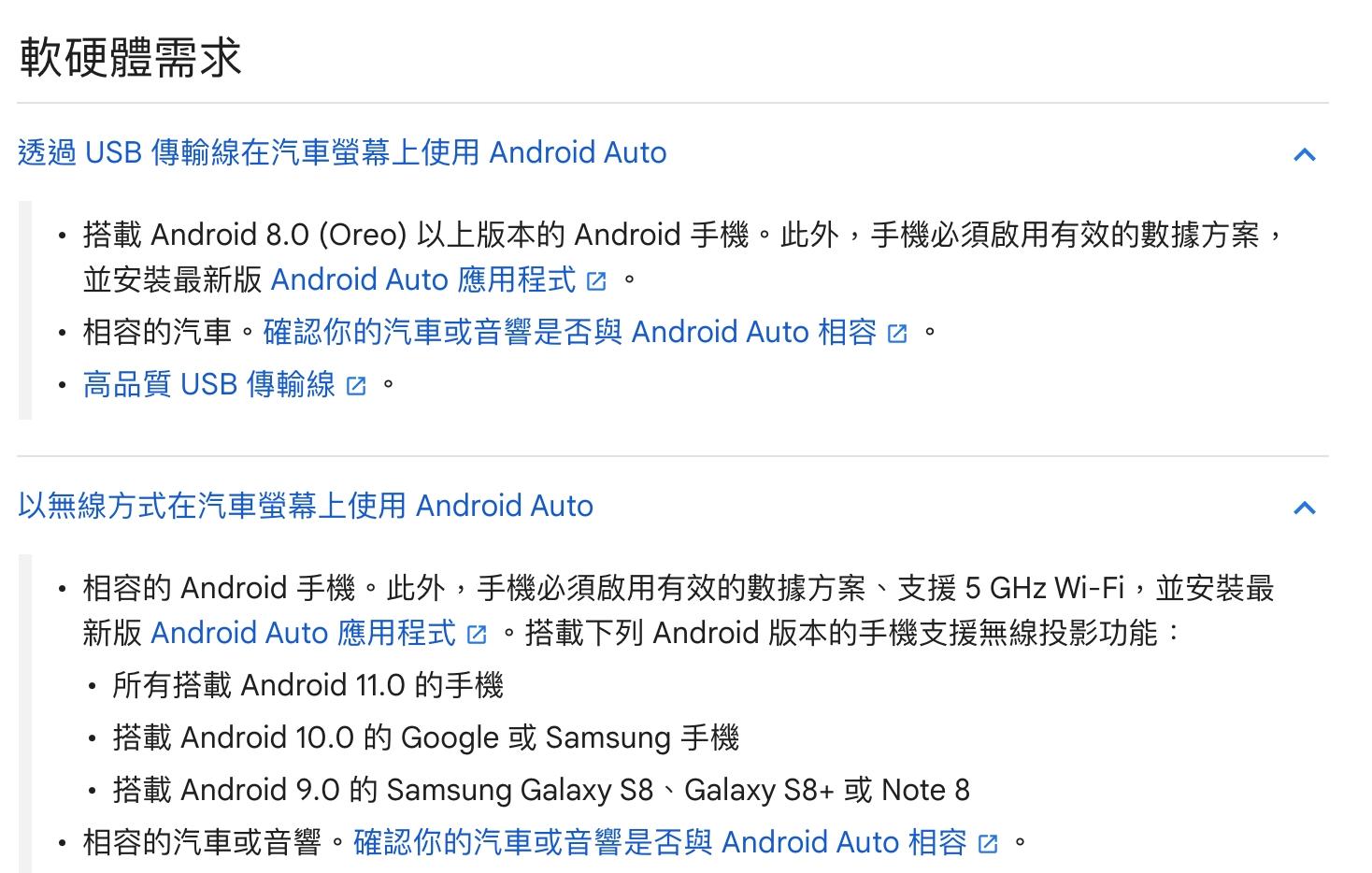Open the Android Auto 應用程式 link in USB section
Image resolution: width=1372 pixels, height=873 pixels.
[x=425, y=280]
